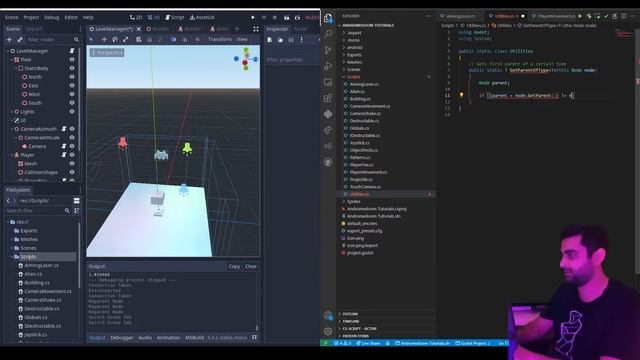Open the AssetLib workspace
The image size is (640, 360).
coord(202,17)
